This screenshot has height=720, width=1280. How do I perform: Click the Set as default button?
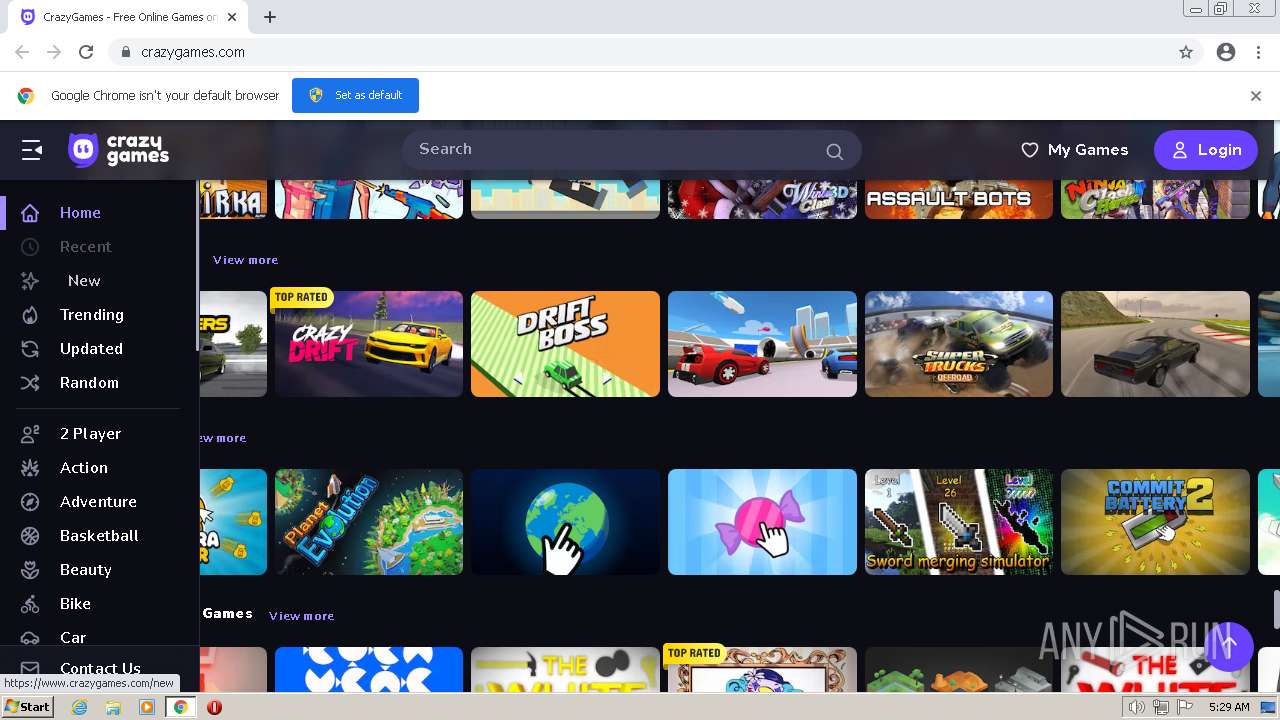point(355,95)
